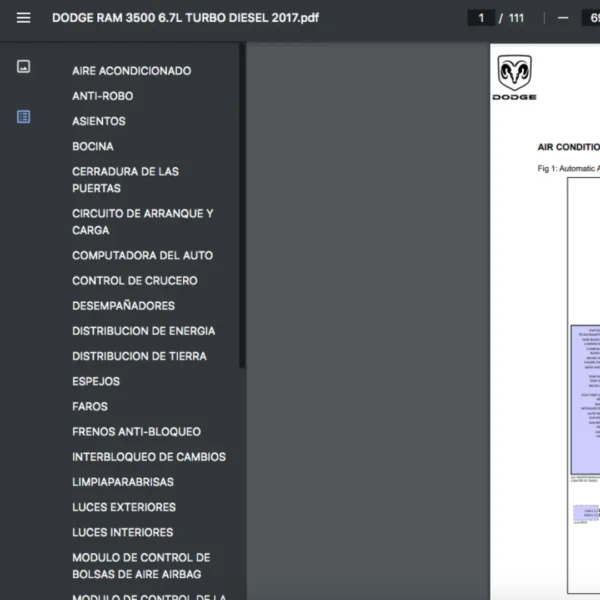Click the zoom out minus button
This screenshot has width=600, height=600.
pos(563,18)
